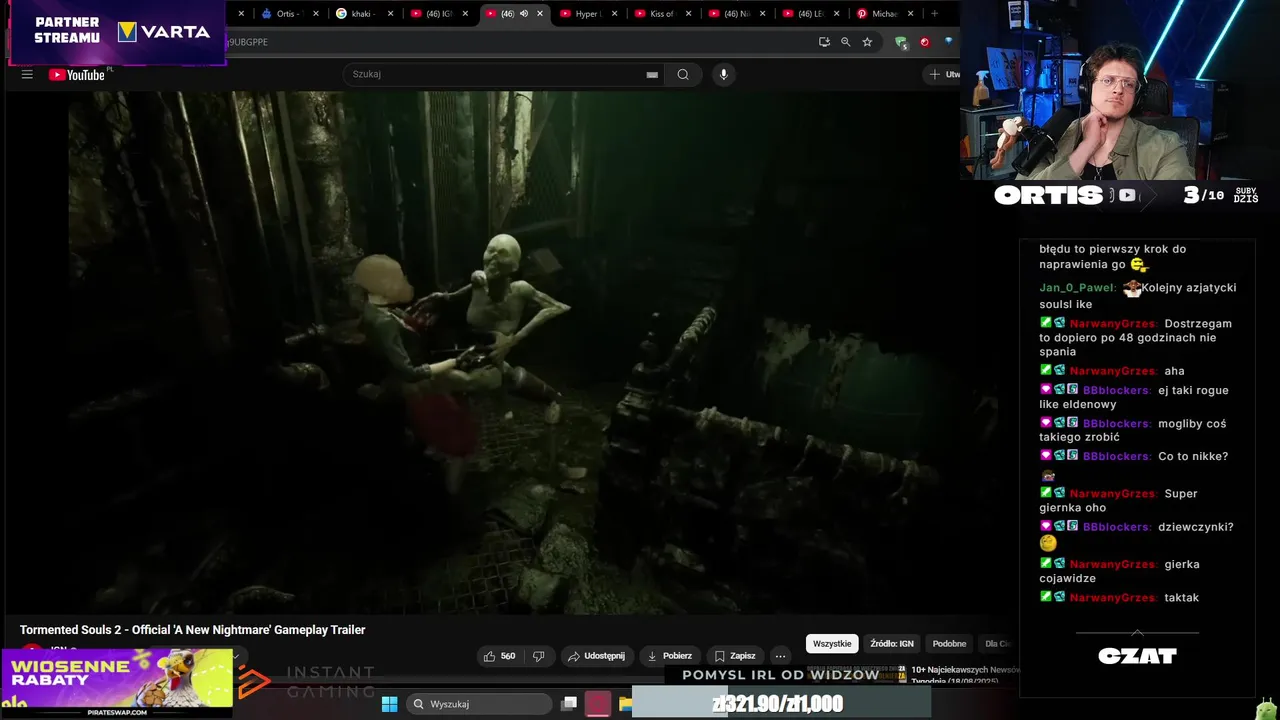Open the on-screen keyboard icon in search
The width and height of the screenshot is (1280, 720).
(x=652, y=74)
